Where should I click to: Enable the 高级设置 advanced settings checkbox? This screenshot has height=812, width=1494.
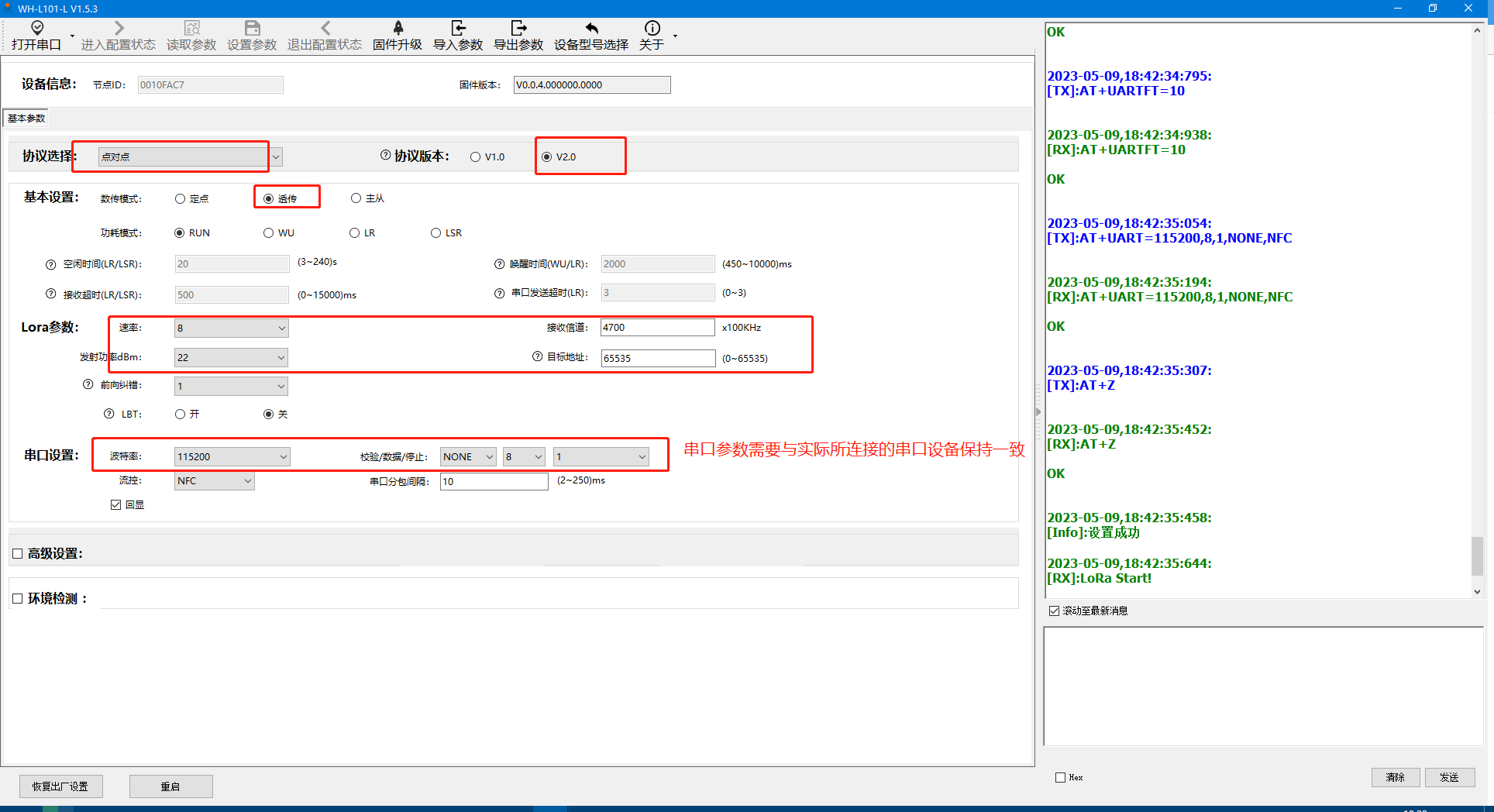[x=18, y=554]
